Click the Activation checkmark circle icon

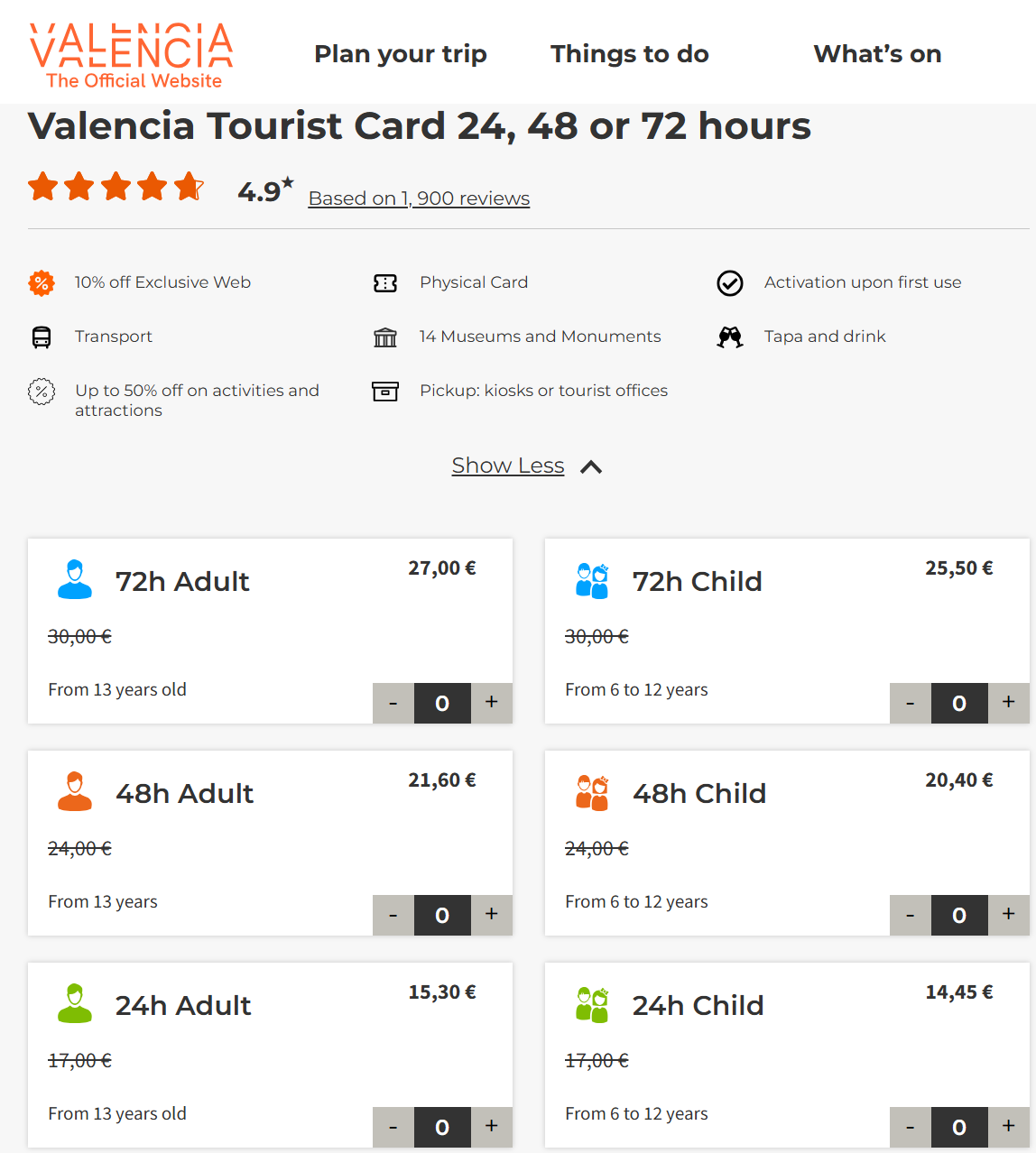point(730,283)
